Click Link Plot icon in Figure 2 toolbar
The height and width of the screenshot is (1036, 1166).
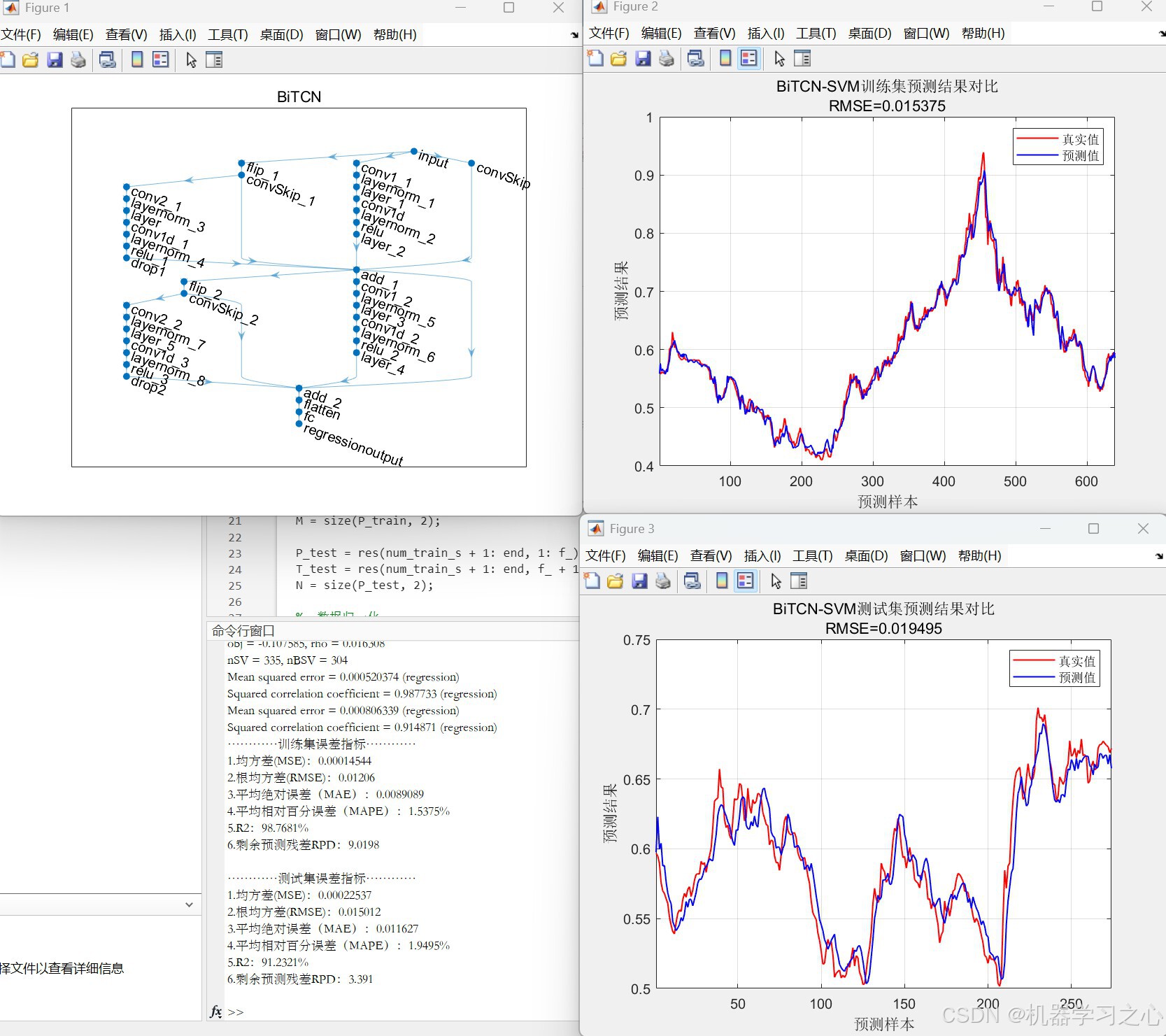(x=696, y=59)
